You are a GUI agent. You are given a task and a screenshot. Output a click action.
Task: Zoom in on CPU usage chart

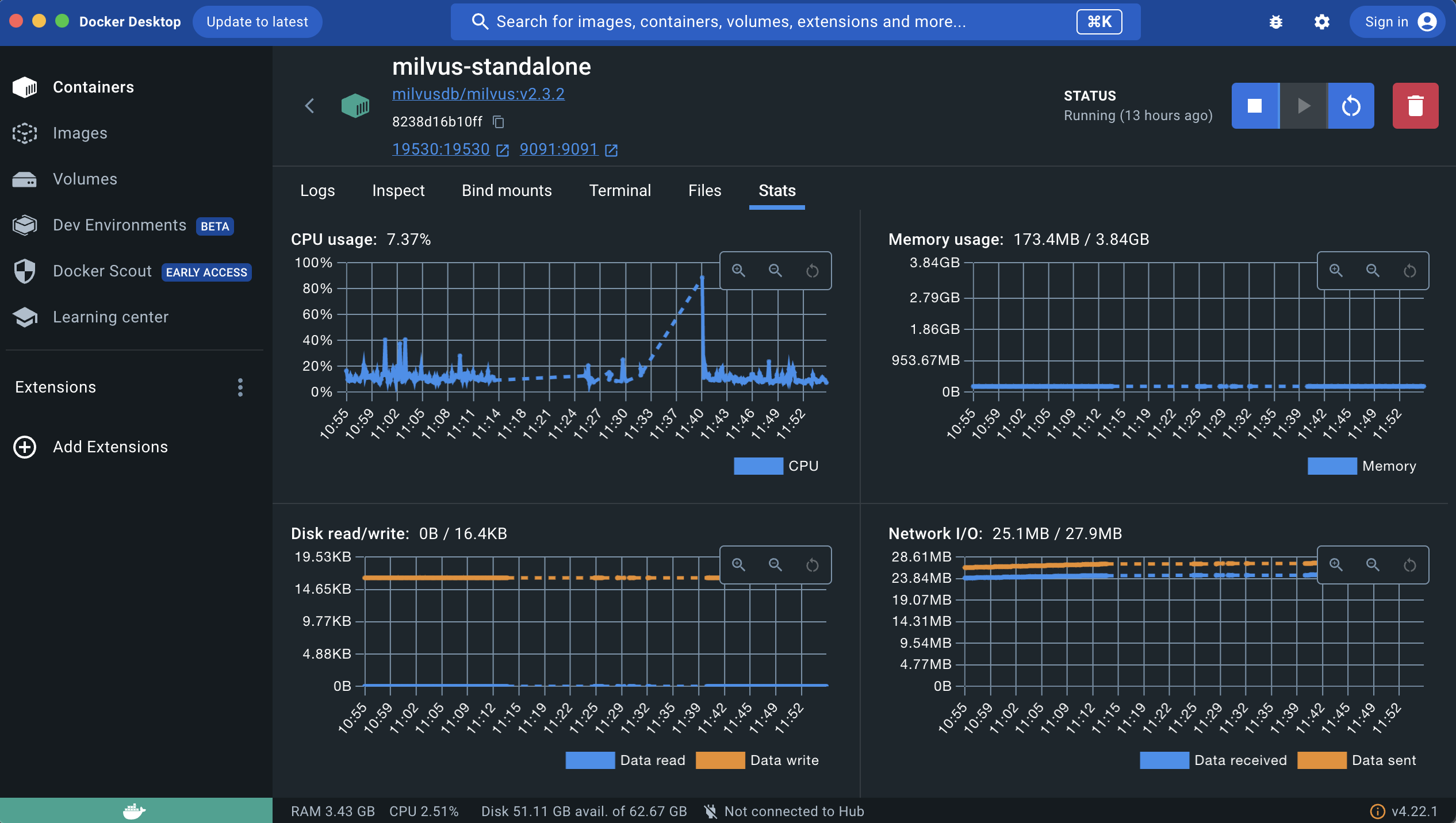738,271
